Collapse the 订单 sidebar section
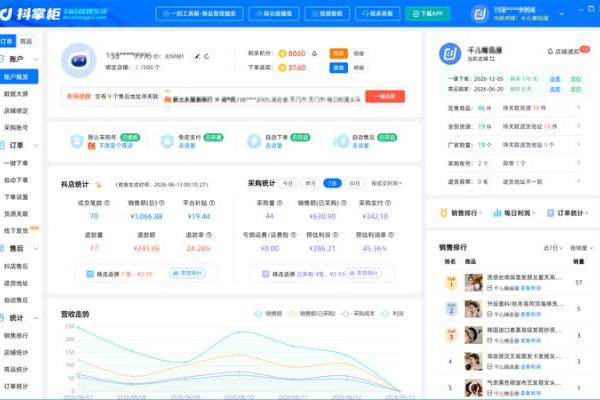Screen dimensions: 600x400 [36, 145]
